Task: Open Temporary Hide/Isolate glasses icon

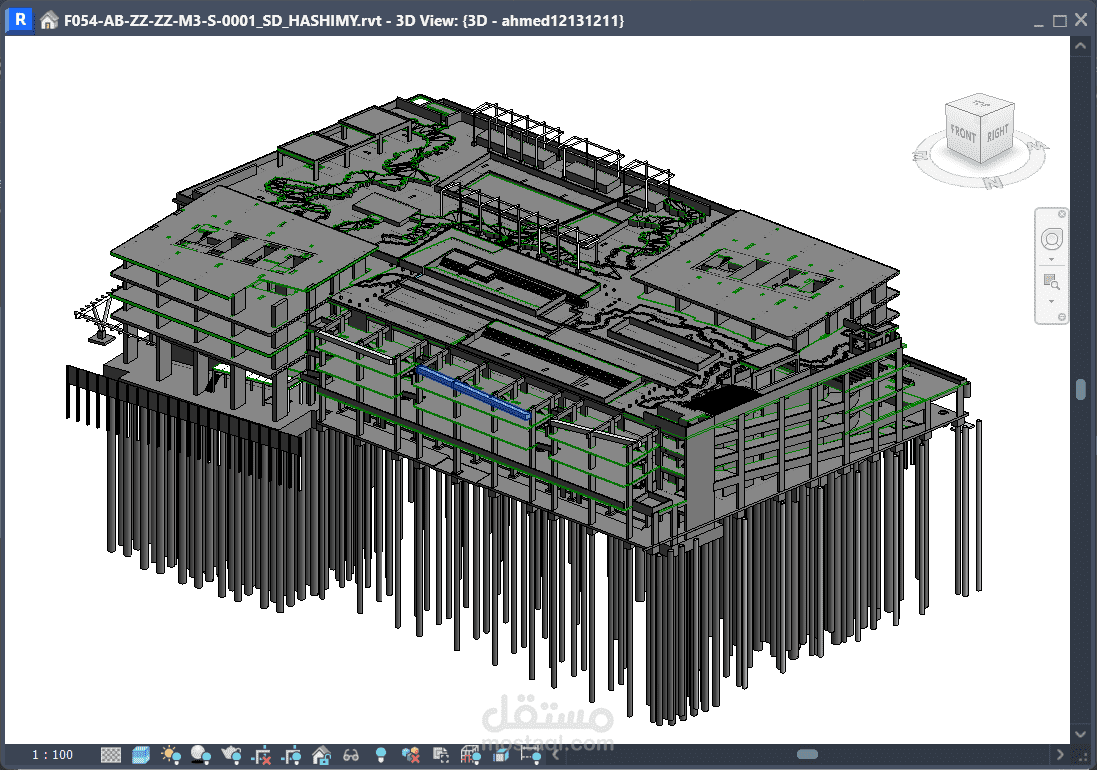Action: click(351, 755)
